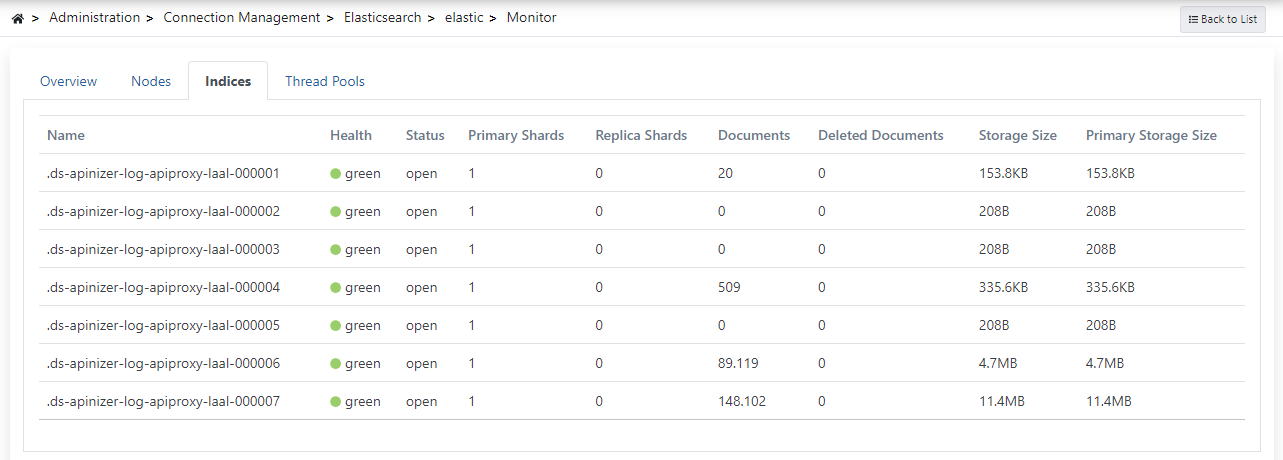Click green health dot for index 000007
The image size is (1283, 460).
(x=336, y=402)
